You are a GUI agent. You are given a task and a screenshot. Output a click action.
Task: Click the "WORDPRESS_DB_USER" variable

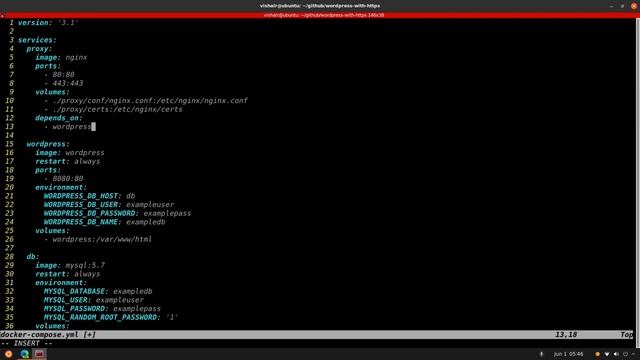81,204
